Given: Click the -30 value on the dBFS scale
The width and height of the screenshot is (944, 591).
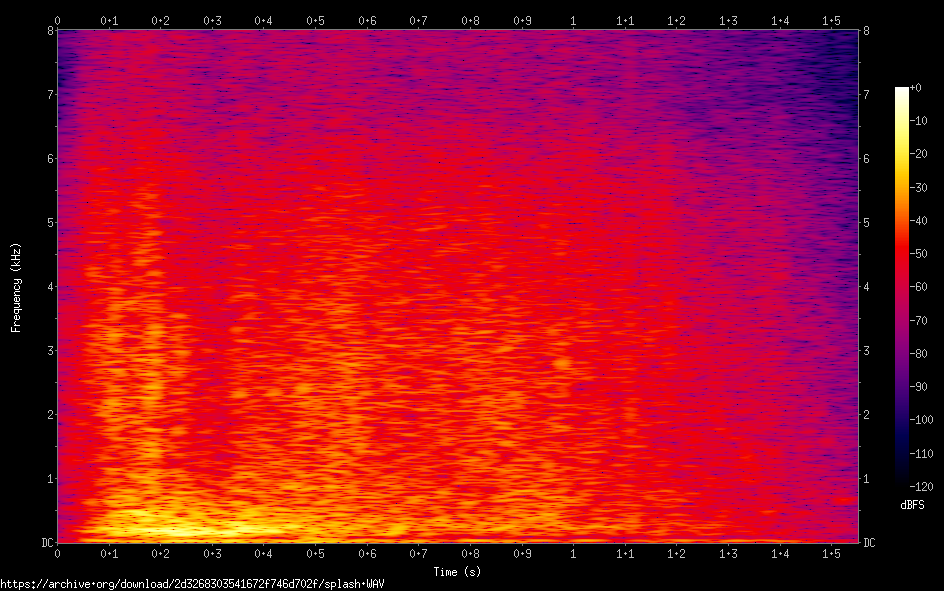Looking at the screenshot, I should pos(923,188).
